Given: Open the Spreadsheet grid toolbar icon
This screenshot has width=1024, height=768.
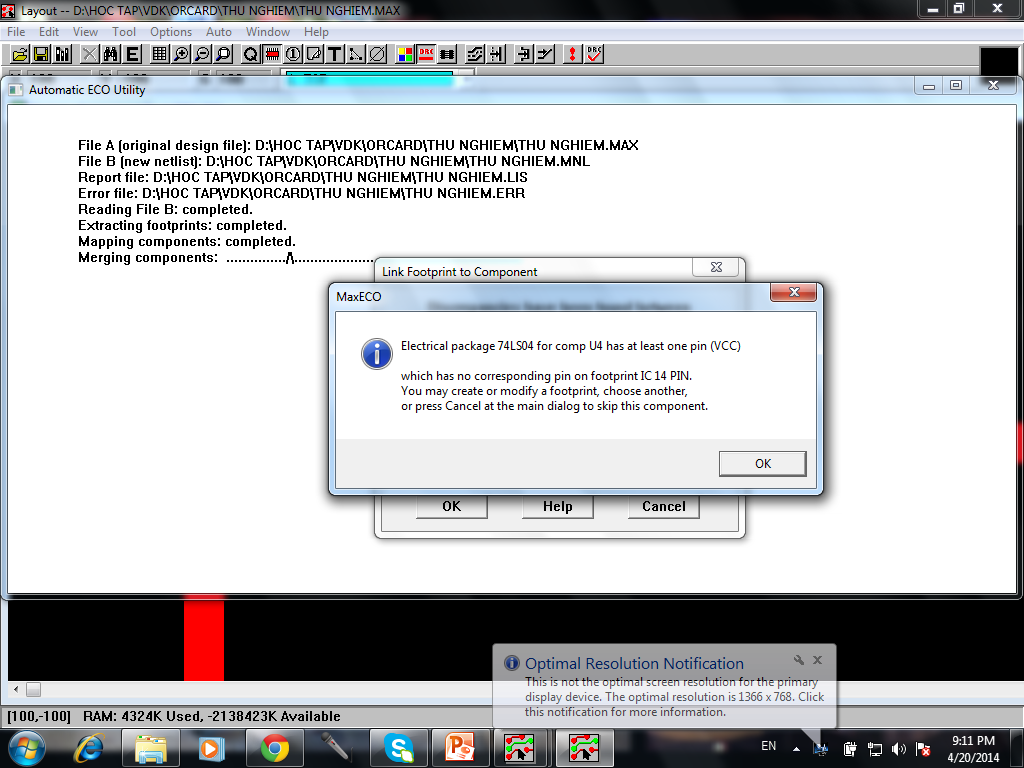Looking at the screenshot, I should pos(159,54).
